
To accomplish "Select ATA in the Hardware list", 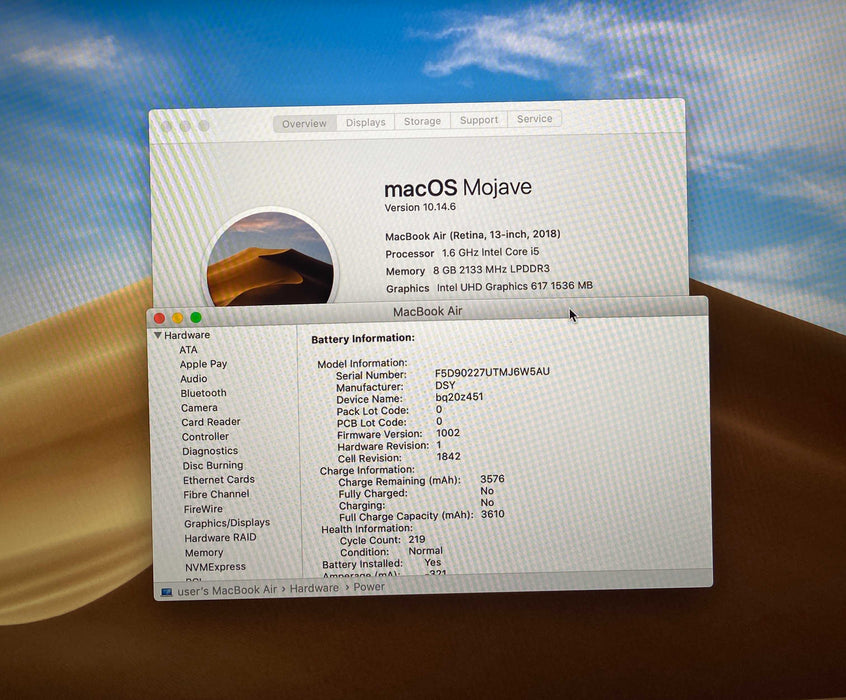I will click(x=188, y=350).
